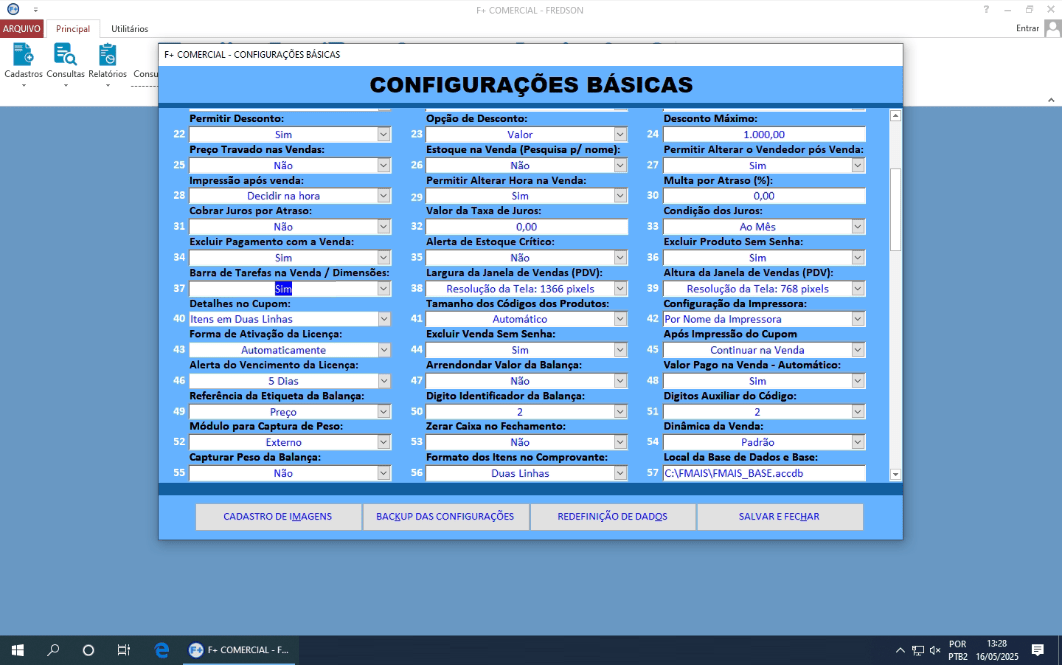Launch Microsoft Edge from the taskbar
The image size is (1062, 665).
tap(160, 649)
